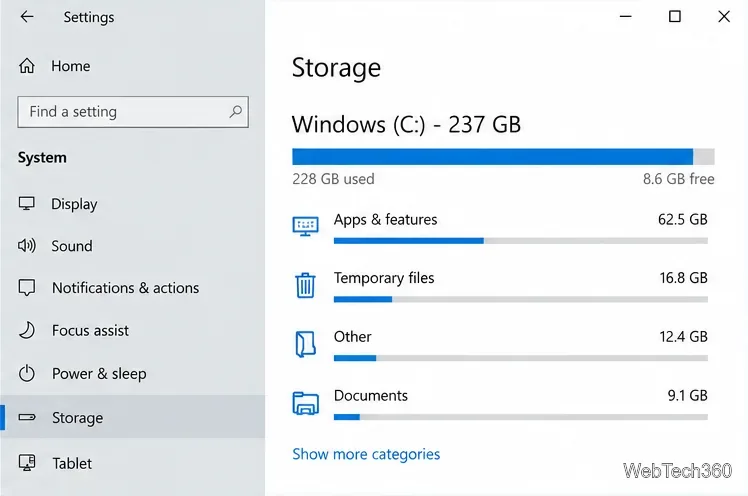Minimize the Settings window
This screenshot has width=748, height=496.
(x=625, y=17)
